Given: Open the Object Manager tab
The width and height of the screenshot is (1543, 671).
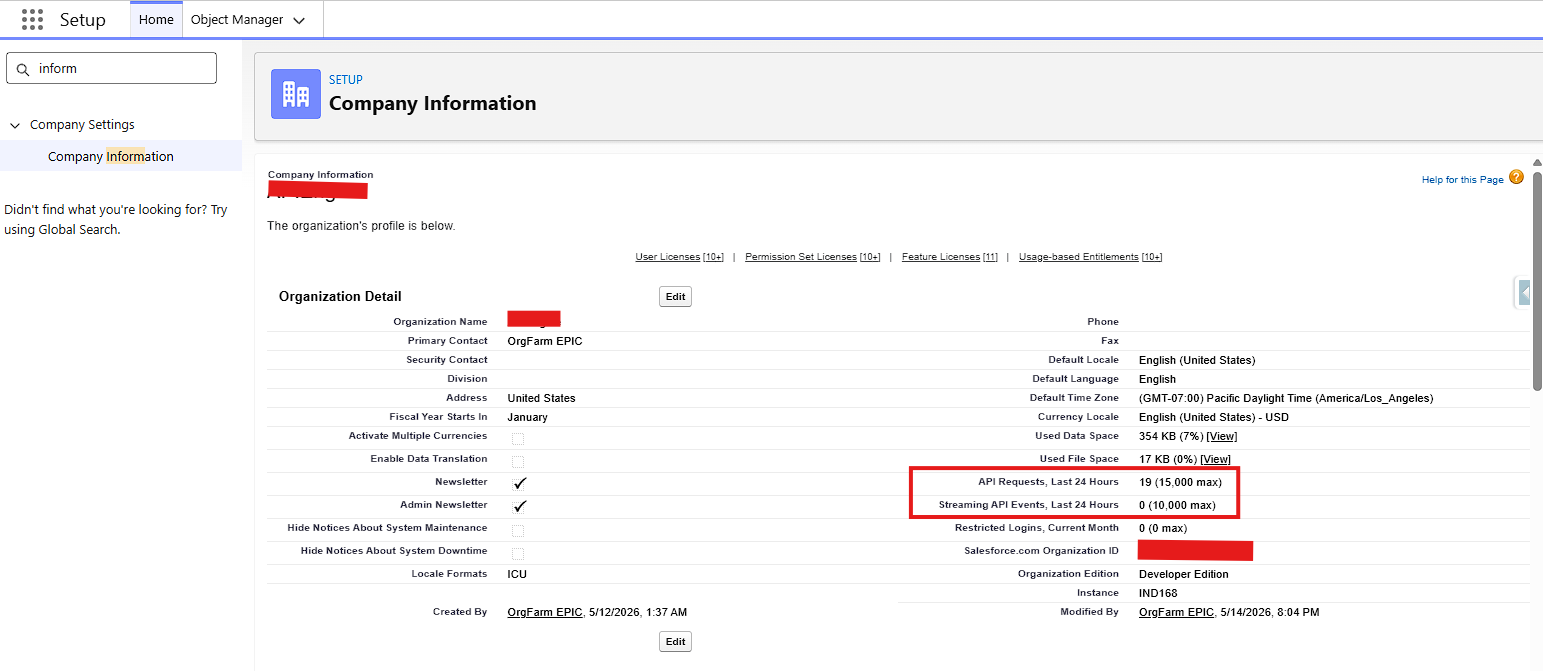Looking at the screenshot, I should (x=237, y=19).
